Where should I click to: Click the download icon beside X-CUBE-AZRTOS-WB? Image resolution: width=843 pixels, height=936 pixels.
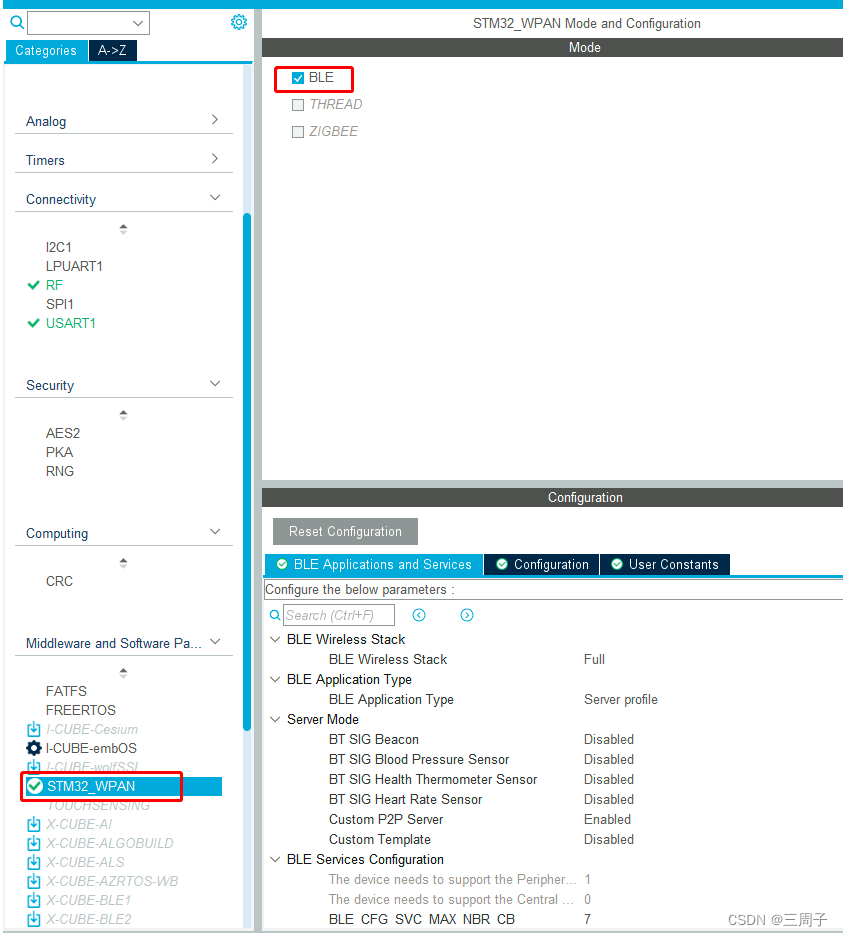click(34, 881)
